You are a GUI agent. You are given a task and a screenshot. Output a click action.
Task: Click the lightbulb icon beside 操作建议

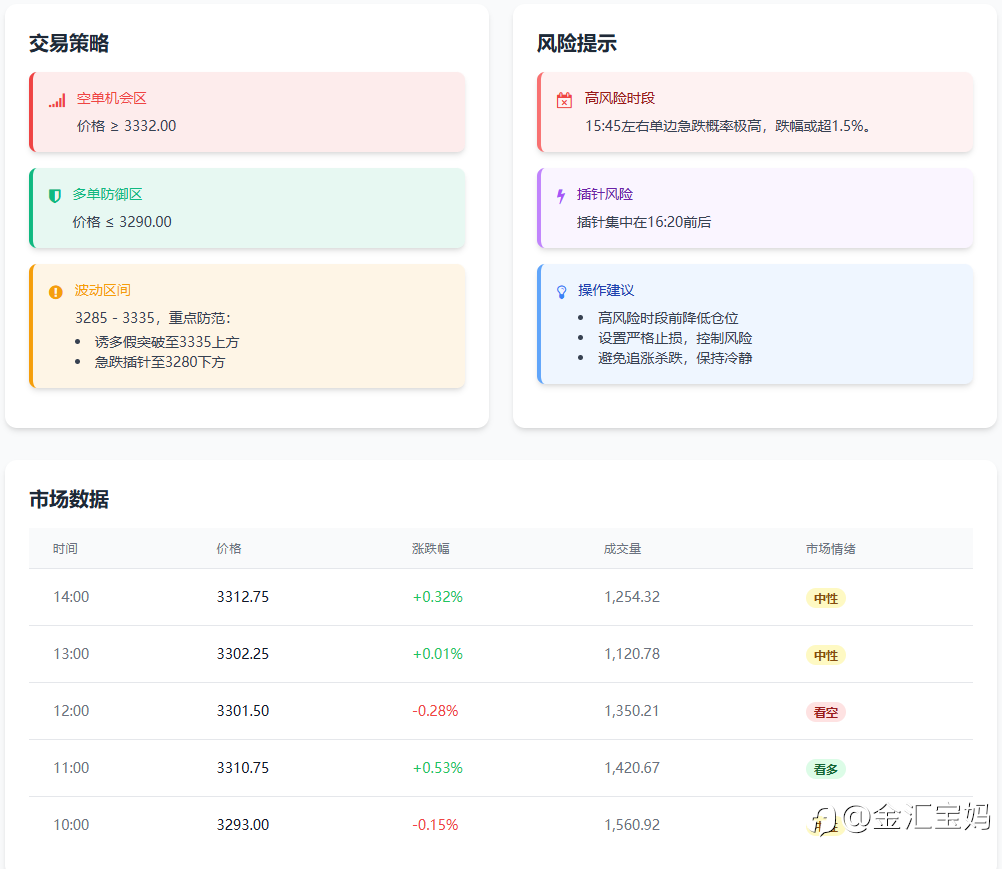[562, 292]
